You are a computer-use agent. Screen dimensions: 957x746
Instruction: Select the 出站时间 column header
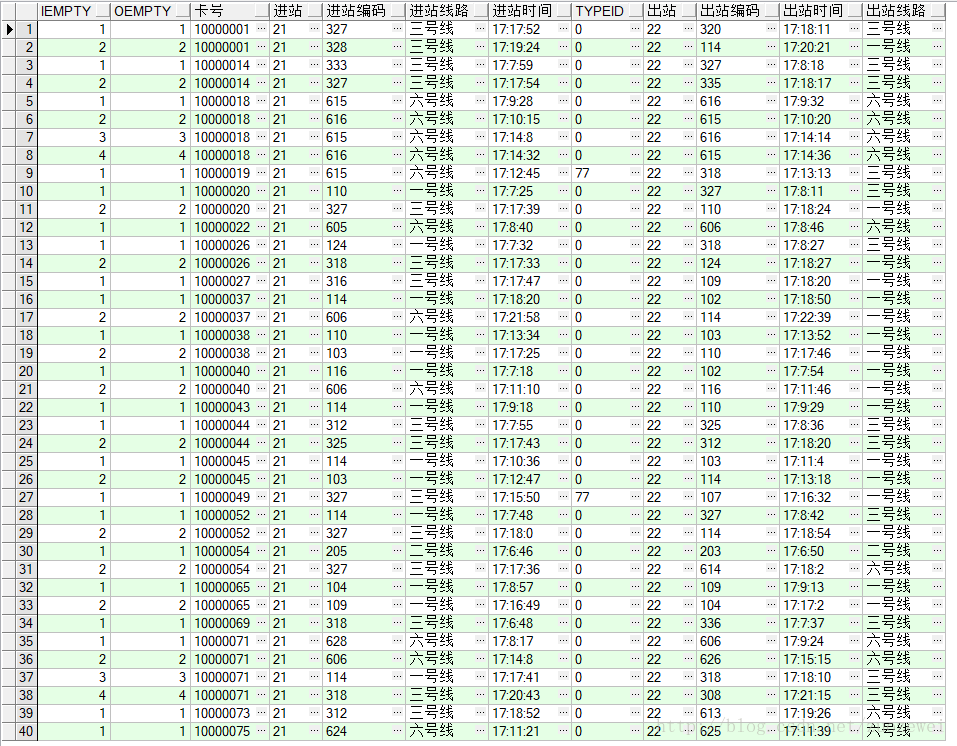(820, 11)
